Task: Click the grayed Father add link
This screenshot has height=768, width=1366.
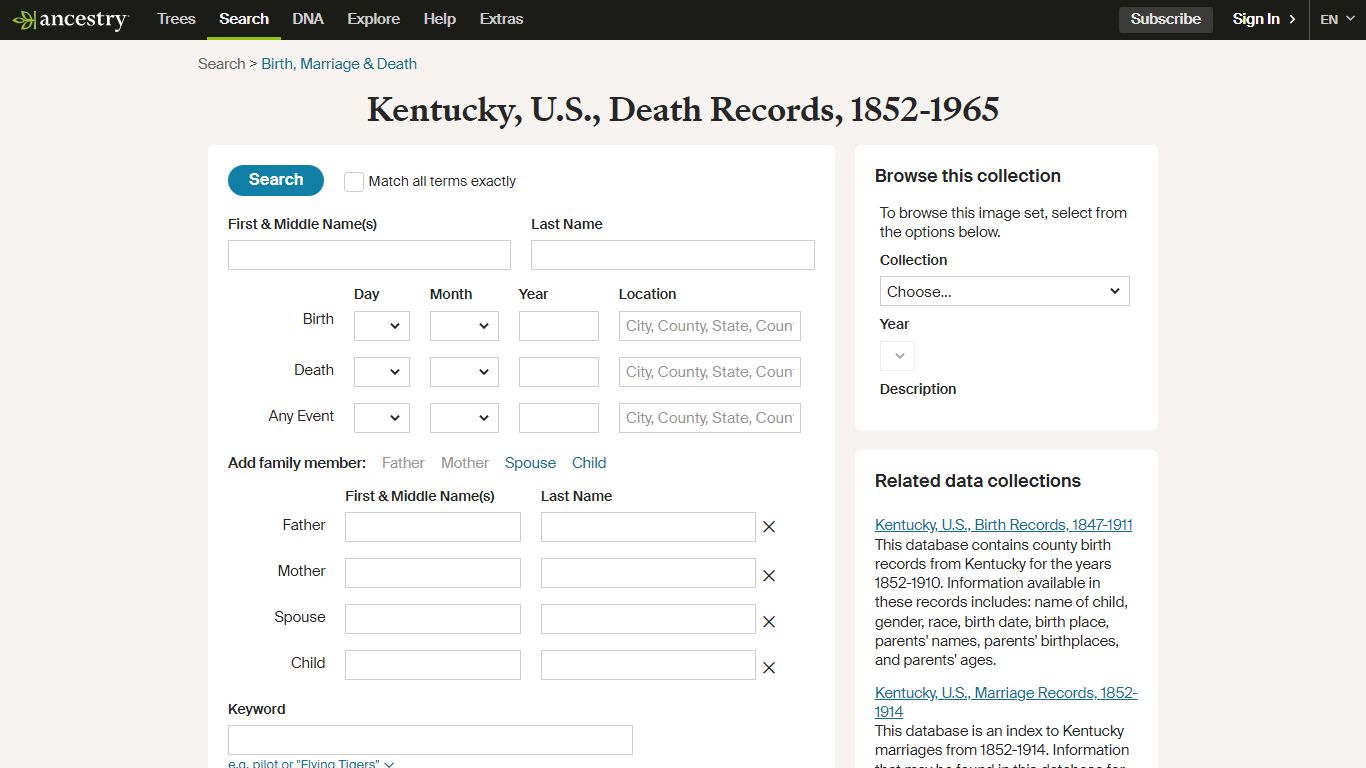Action: pos(403,463)
